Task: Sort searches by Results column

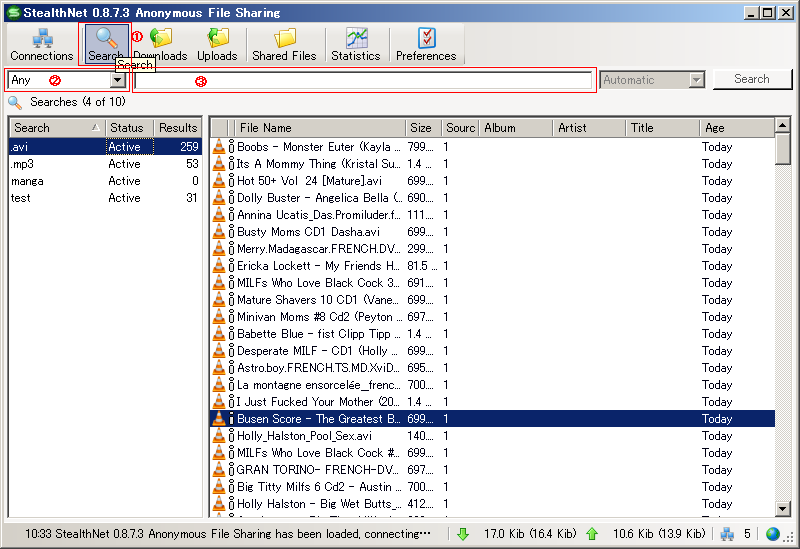Action: pos(178,128)
